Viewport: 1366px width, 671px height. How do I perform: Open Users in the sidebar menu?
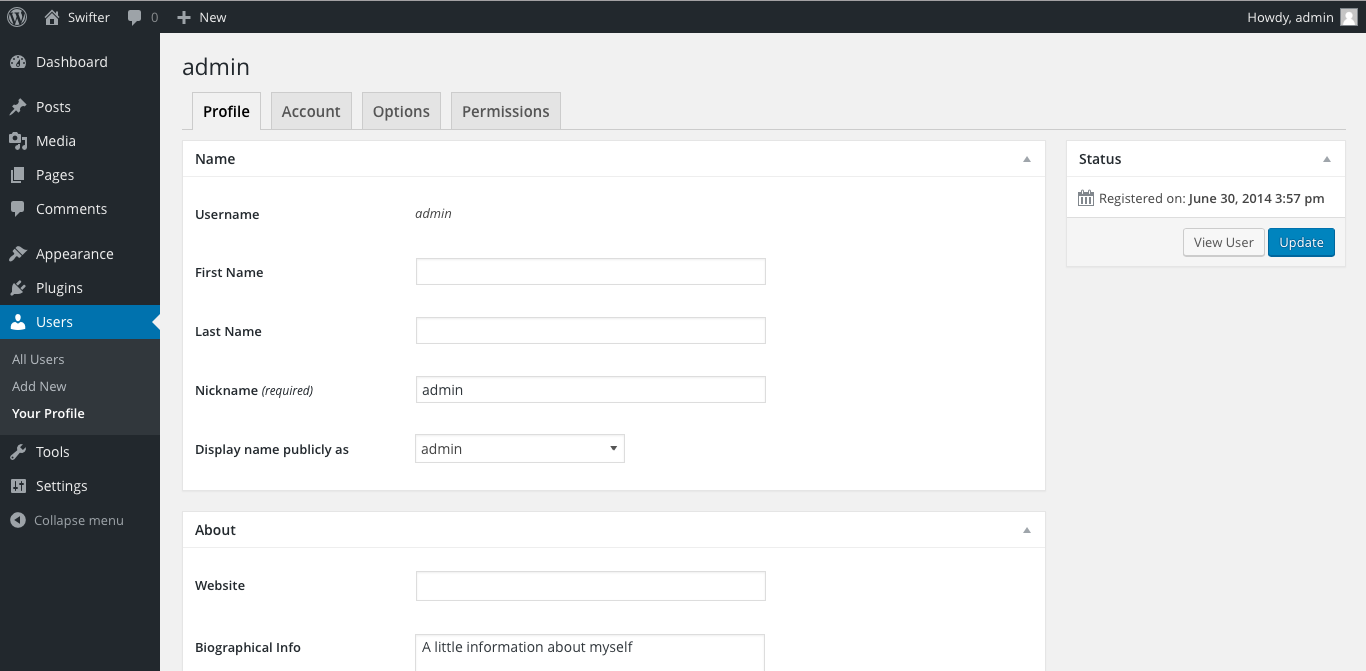(80, 322)
